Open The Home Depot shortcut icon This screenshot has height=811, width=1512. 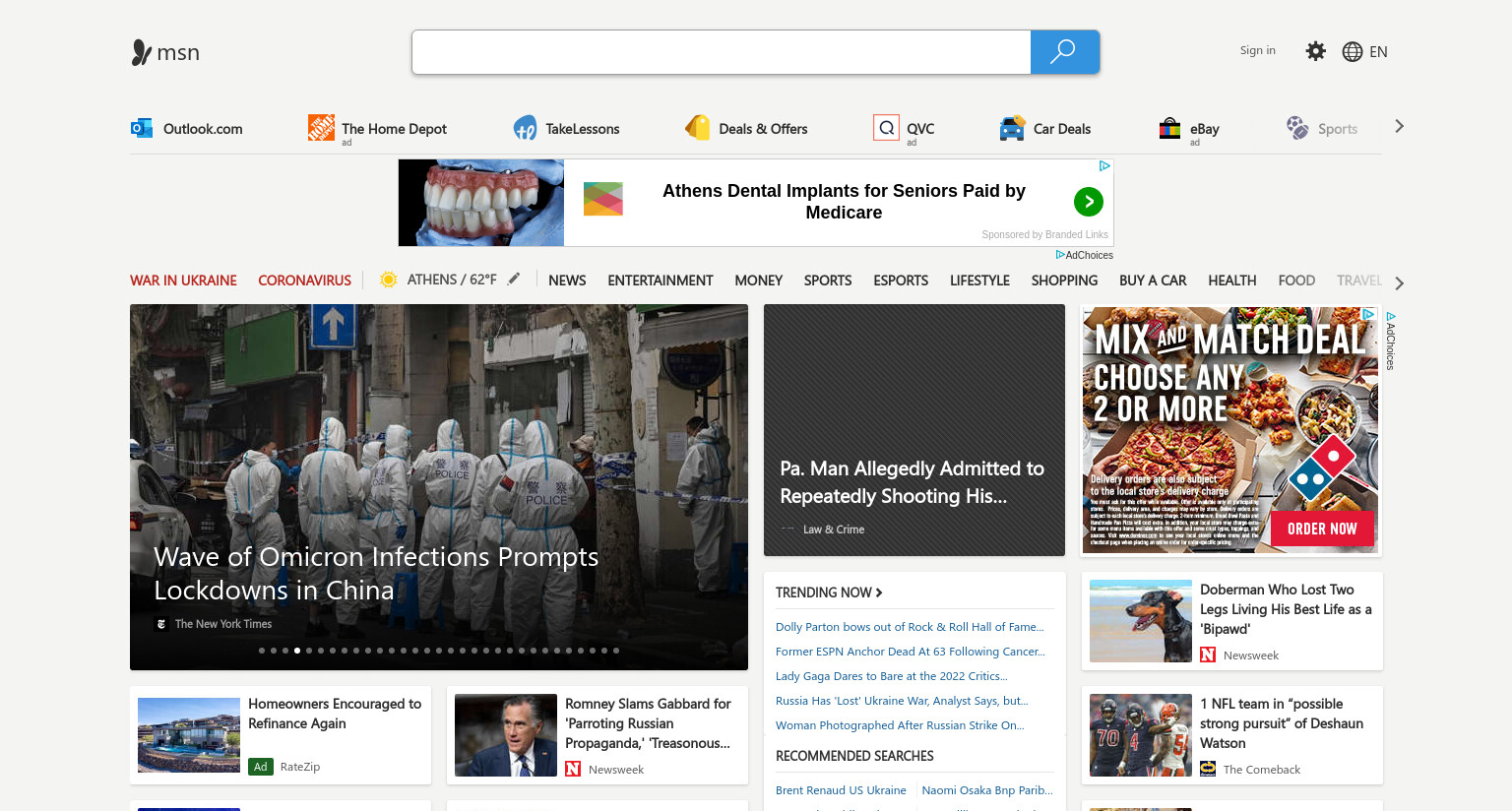tap(321, 127)
